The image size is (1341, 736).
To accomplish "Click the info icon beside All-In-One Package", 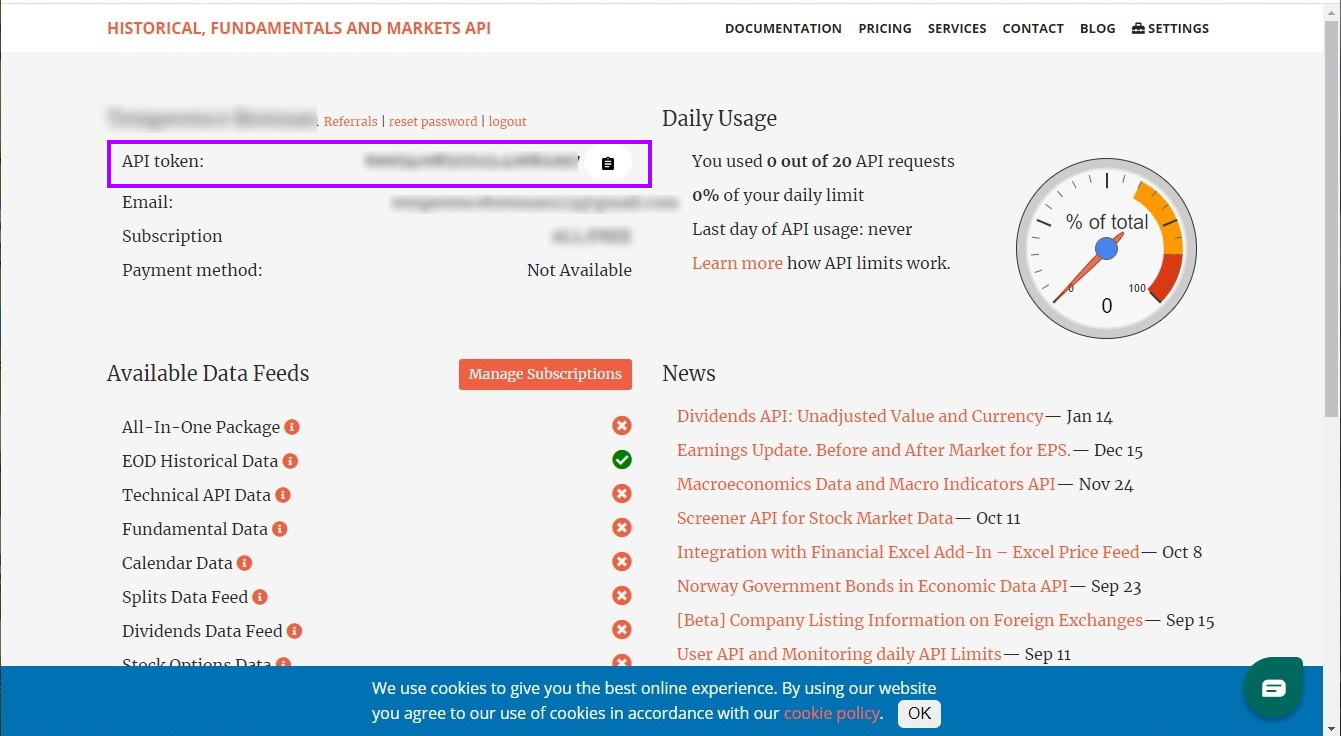I will pyautogui.click(x=291, y=426).
